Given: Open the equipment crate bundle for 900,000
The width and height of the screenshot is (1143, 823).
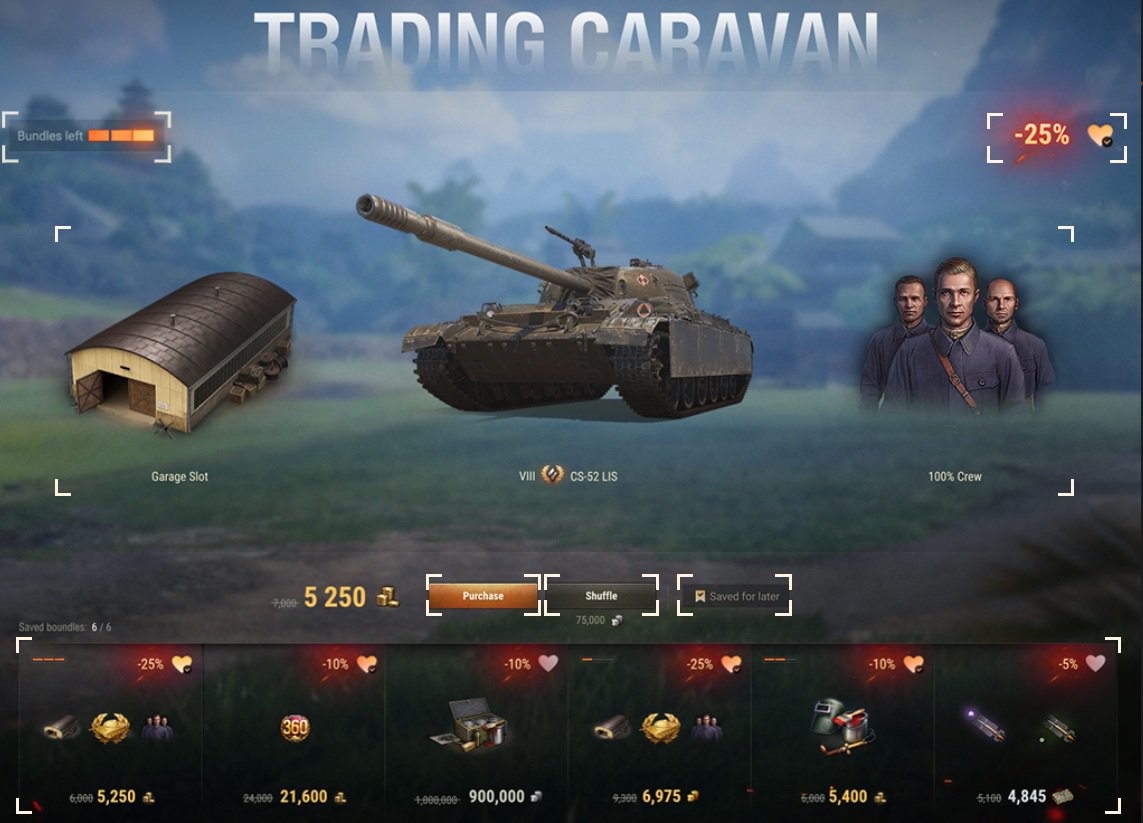Looking at the screenshot, I should point(477,726).
